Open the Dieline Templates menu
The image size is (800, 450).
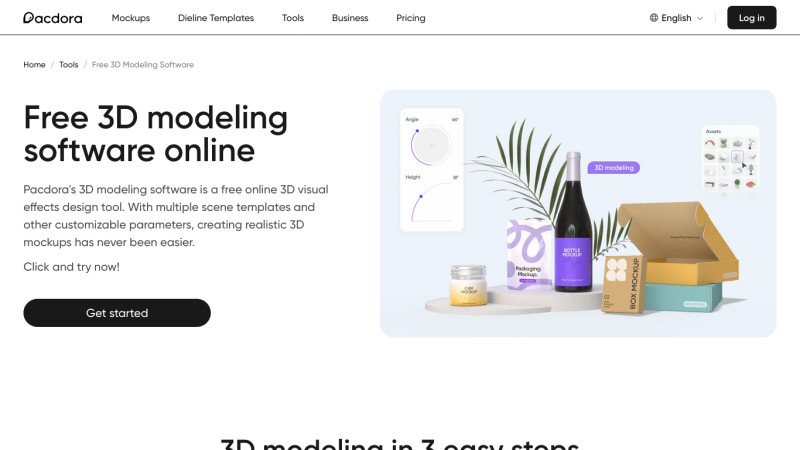[x=216, y=18]
